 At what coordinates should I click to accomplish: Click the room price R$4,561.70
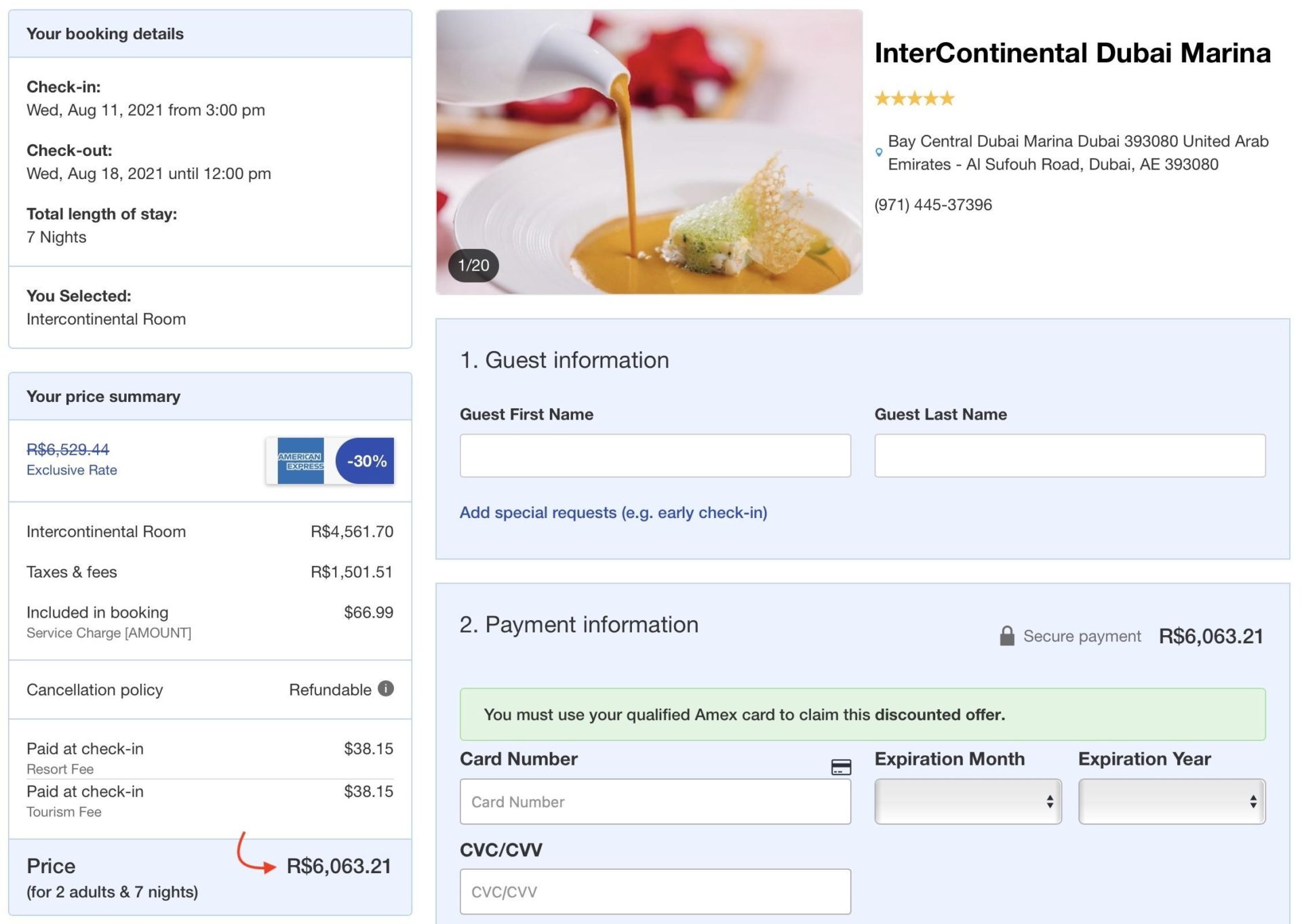(x=352, y=531)
